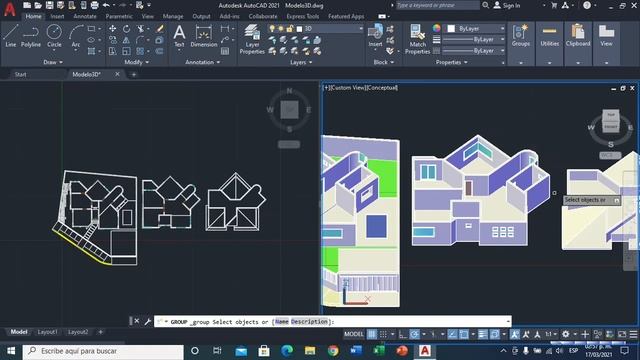640x360 pixels.
Task: Insert a Table from Annotation panel
Action: 225,51
